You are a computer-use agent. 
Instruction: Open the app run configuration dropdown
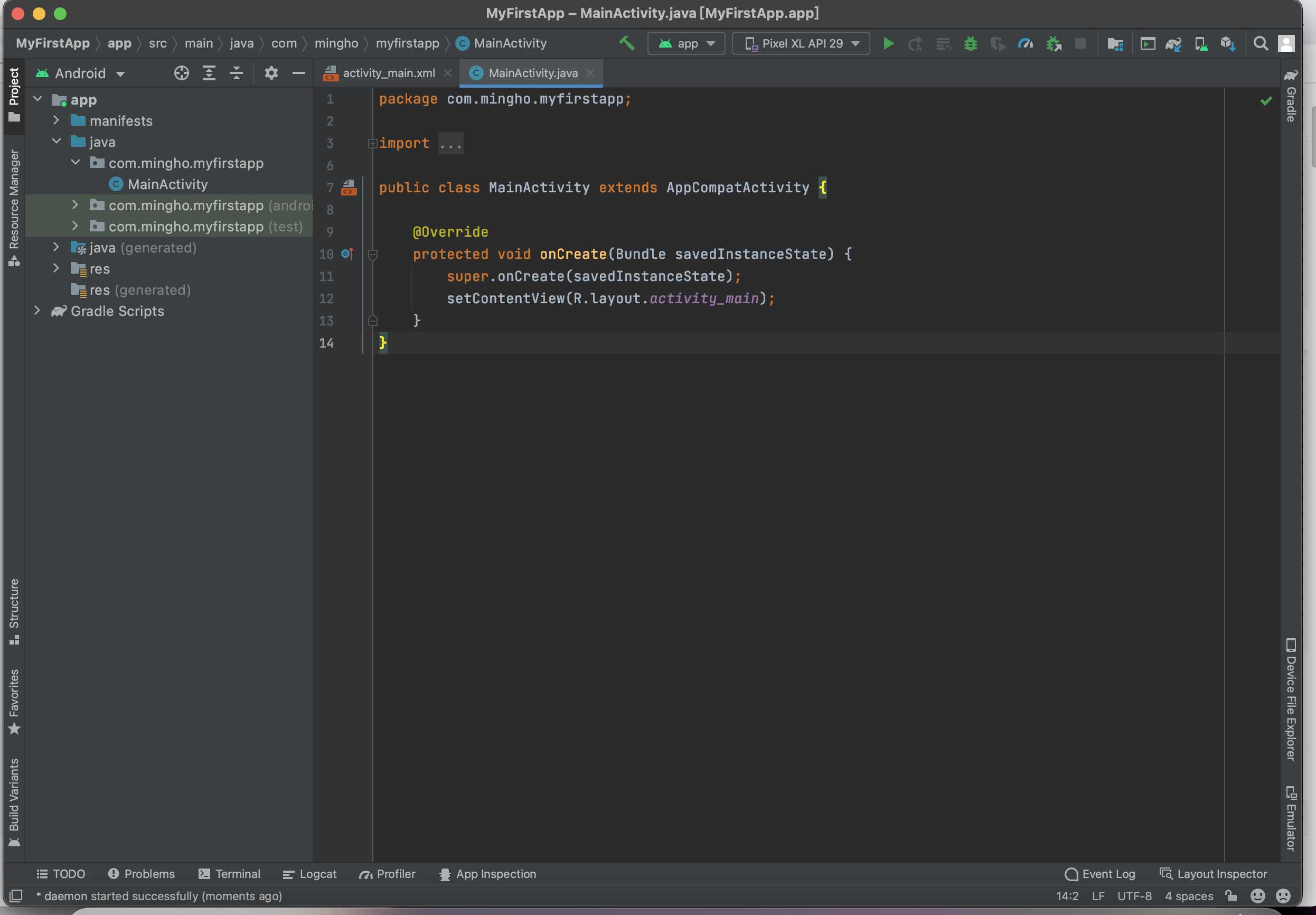(x=687, y=43)
